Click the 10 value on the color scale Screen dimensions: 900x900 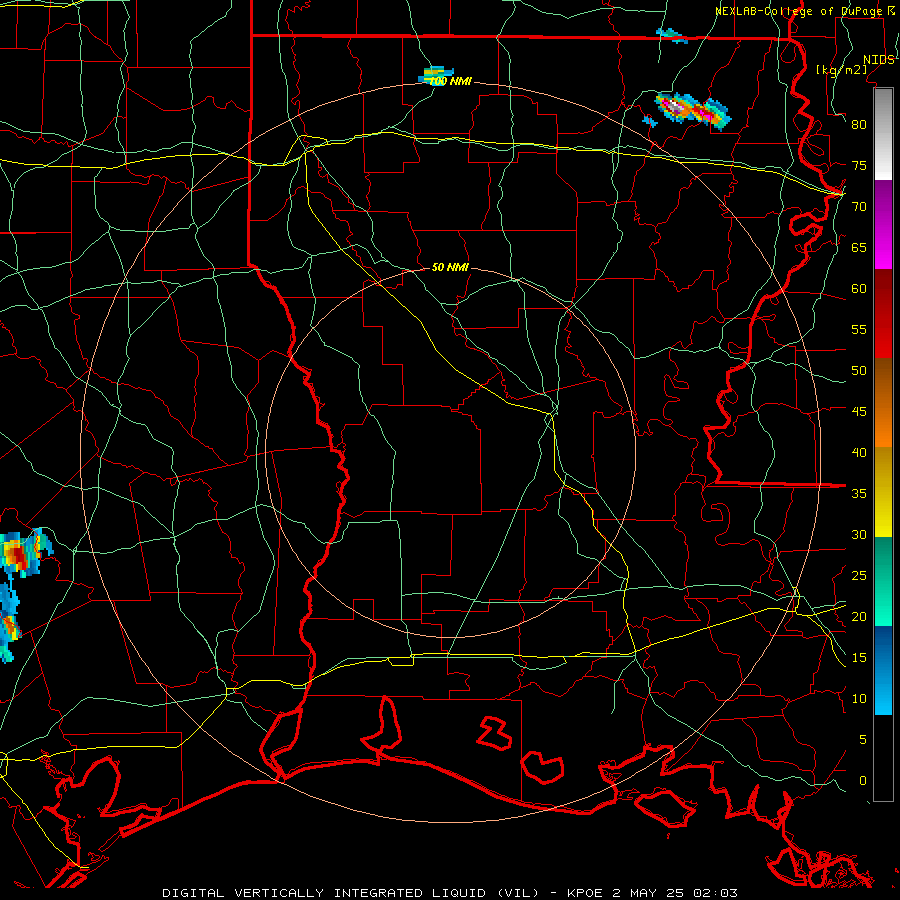pyautogui.click(x=859, y=699)
